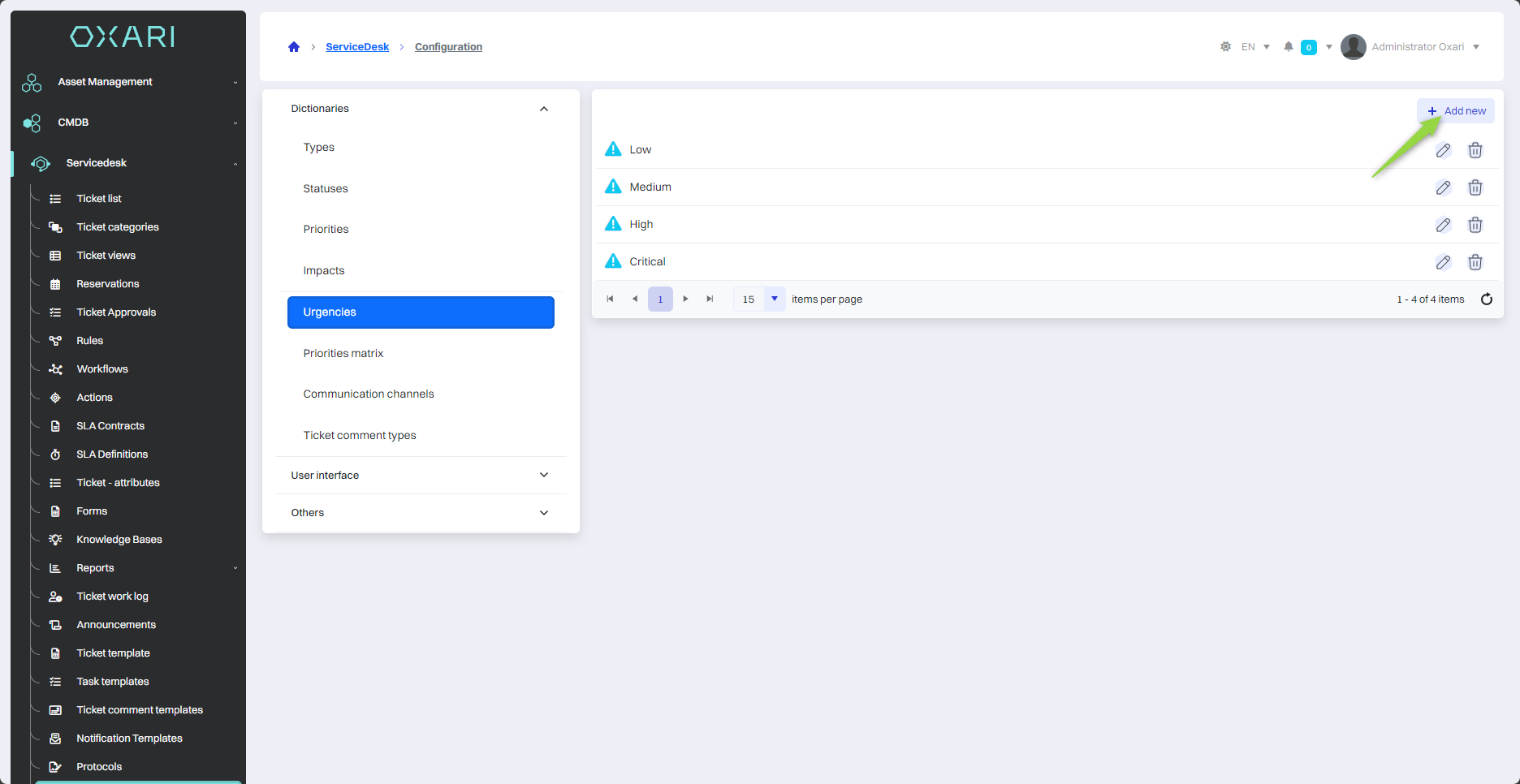Open the items per page dropdown

tap(774, 299)
